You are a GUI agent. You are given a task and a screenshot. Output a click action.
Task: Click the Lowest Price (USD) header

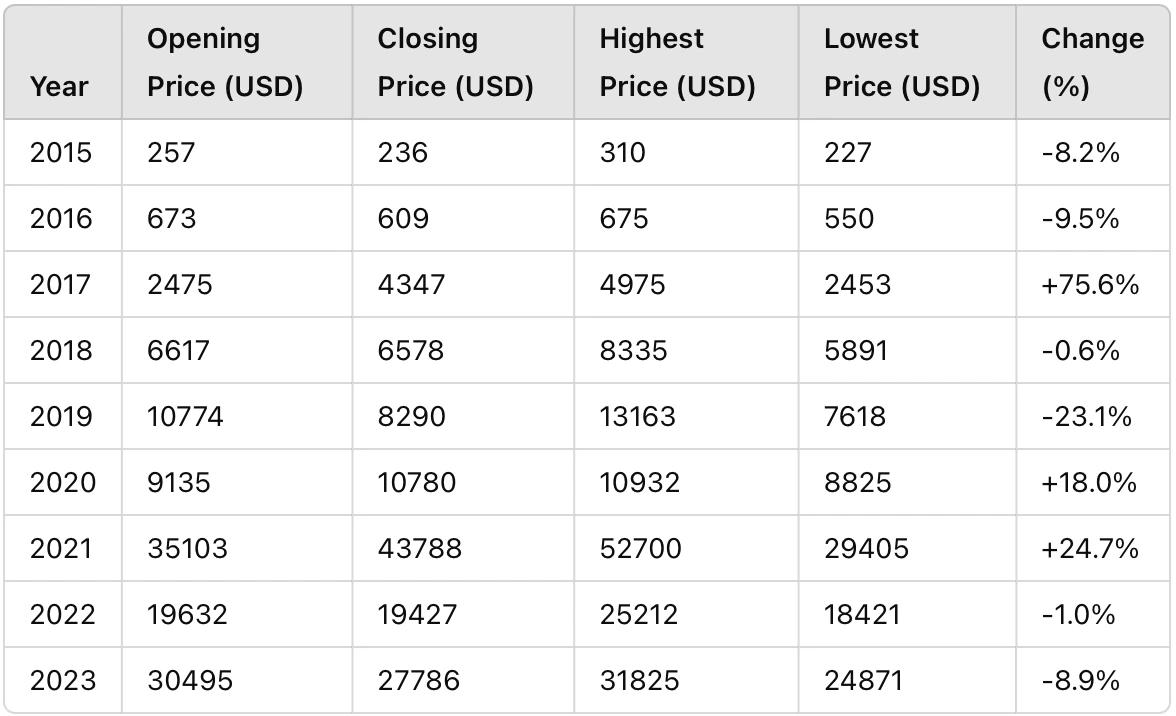click(x=902, y=62)
